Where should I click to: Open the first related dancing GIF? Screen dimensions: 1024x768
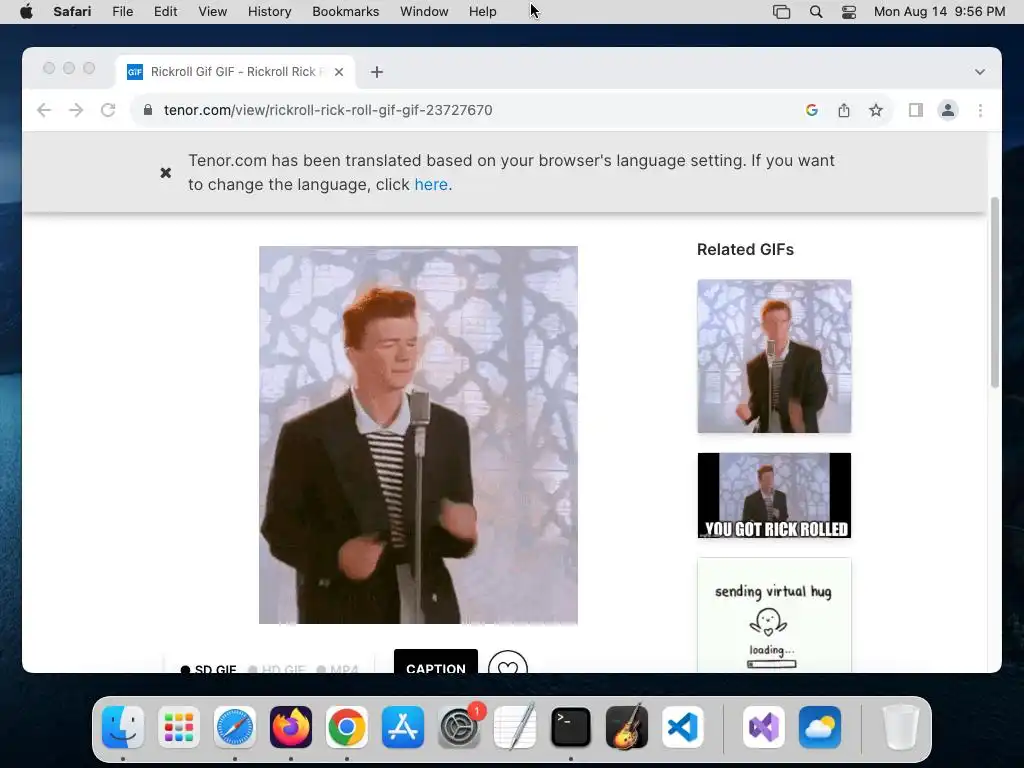pyautogui.click(x=774, y=356)
